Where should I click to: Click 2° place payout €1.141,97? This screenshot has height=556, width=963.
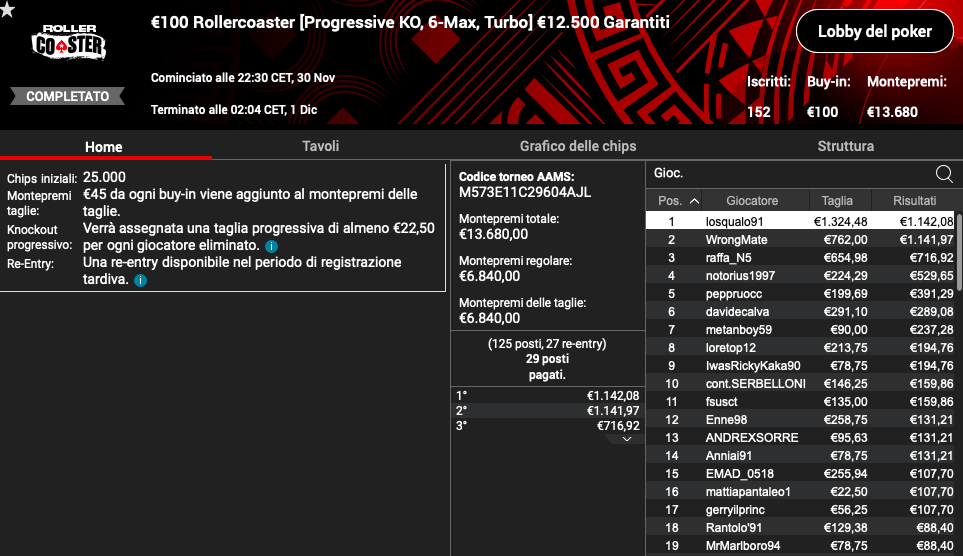click(x=547, y=411)
